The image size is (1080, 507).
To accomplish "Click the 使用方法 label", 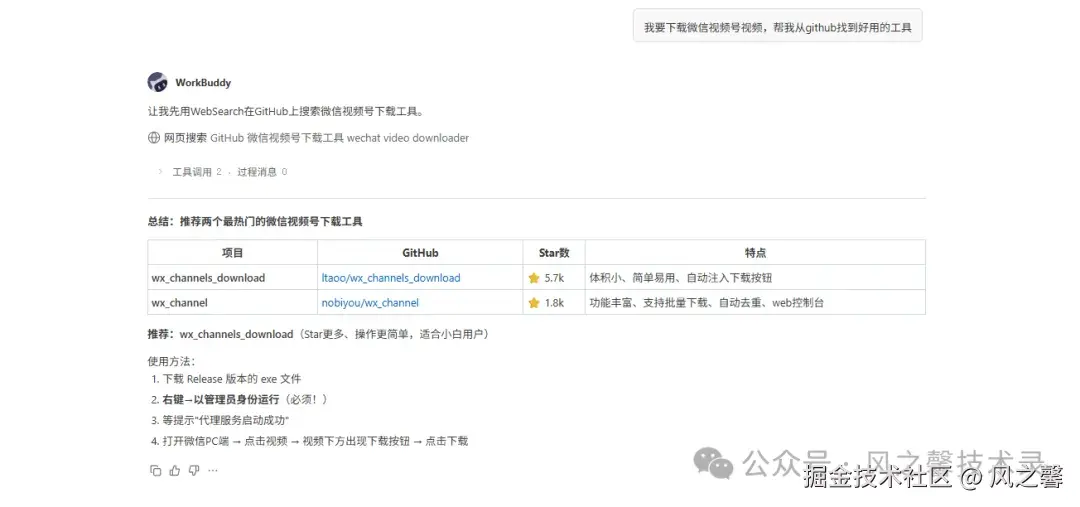I will (172, 362).
